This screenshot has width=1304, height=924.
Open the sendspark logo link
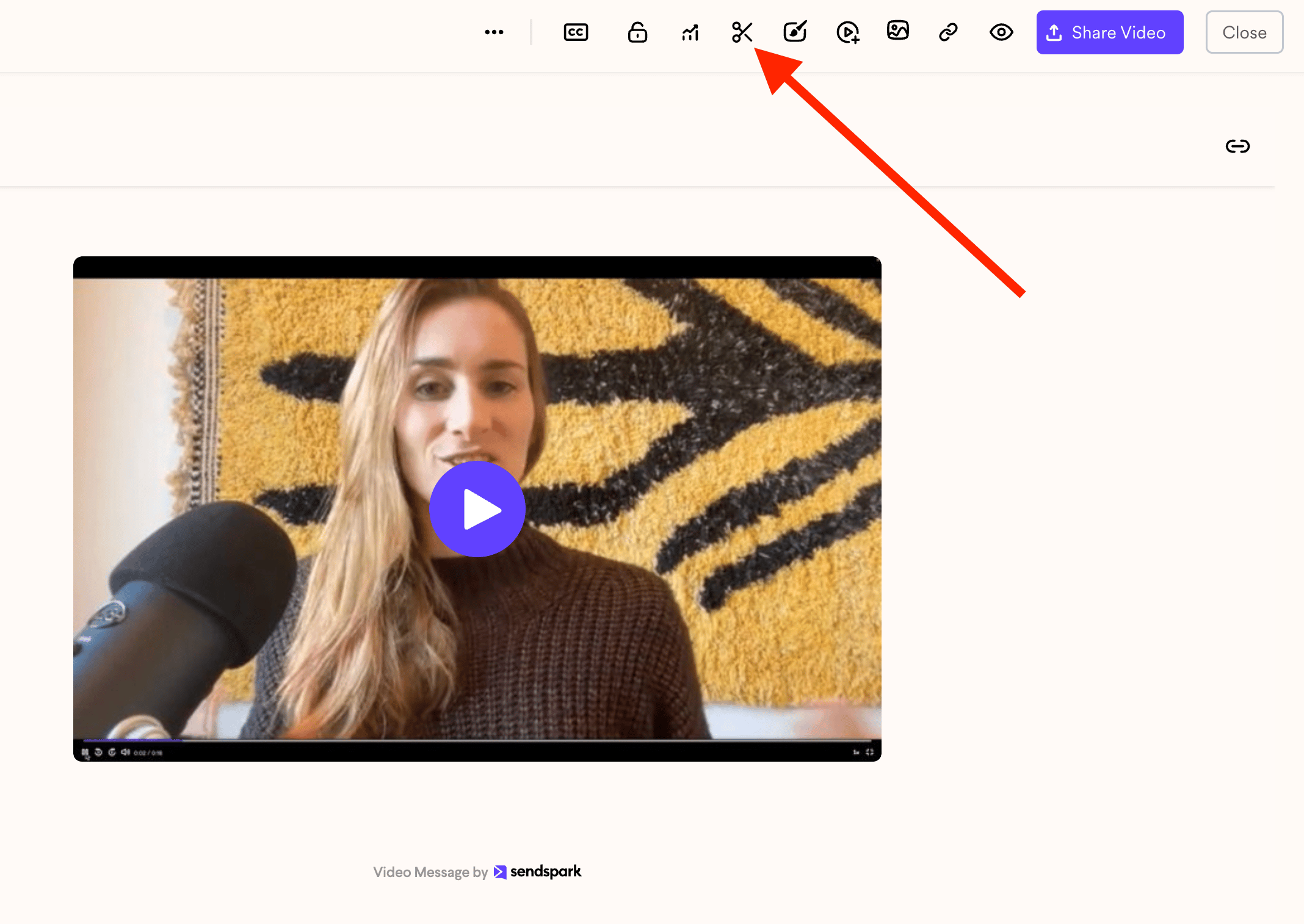(x=537, y=872)
